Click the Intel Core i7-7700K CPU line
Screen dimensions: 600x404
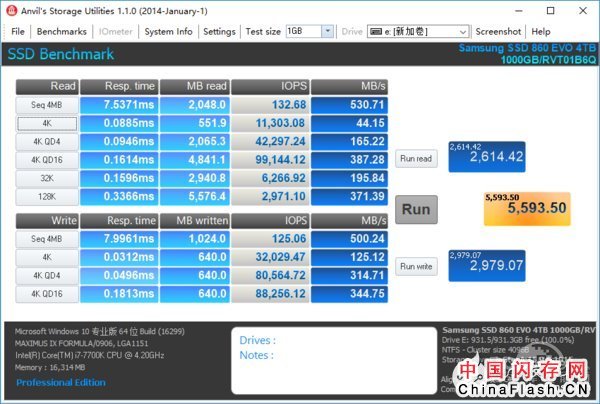click(x=90, y=355)
